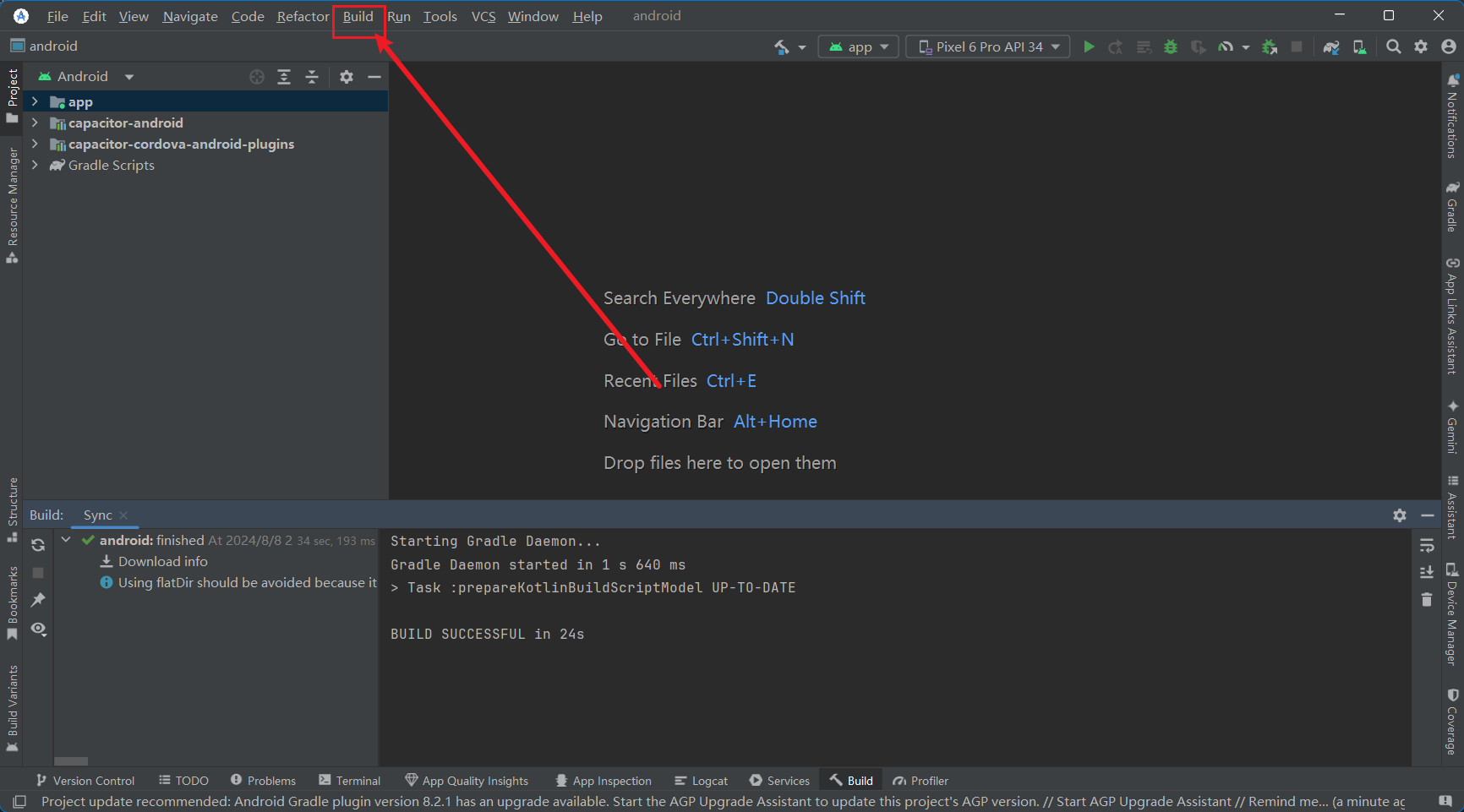
Task: Open the app run configuration dropdown
Action: click(x=858, y=47)
